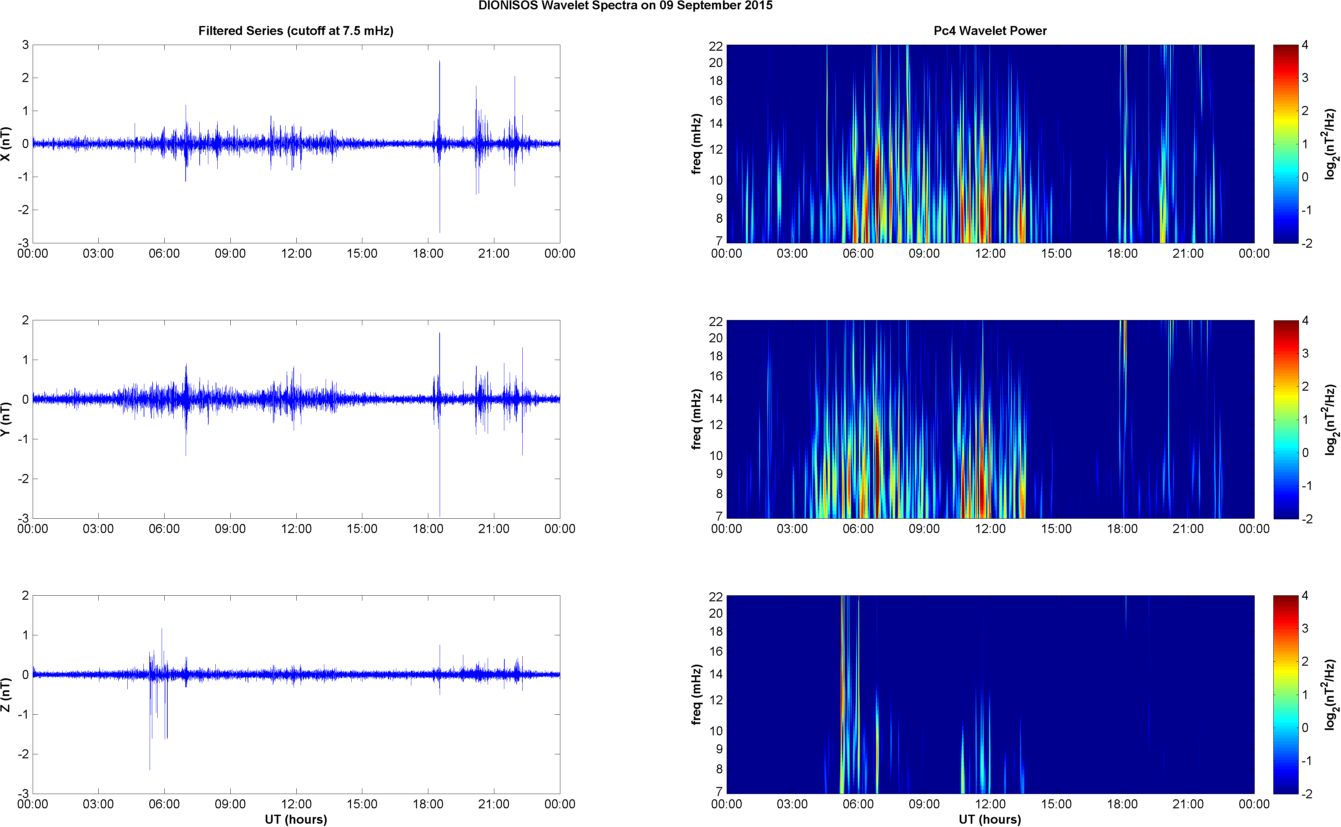Select "UT (hours)" label below the Z series plot
Image resolution: width=1341 pixels, height=827 pixels.
pos(297,820)
